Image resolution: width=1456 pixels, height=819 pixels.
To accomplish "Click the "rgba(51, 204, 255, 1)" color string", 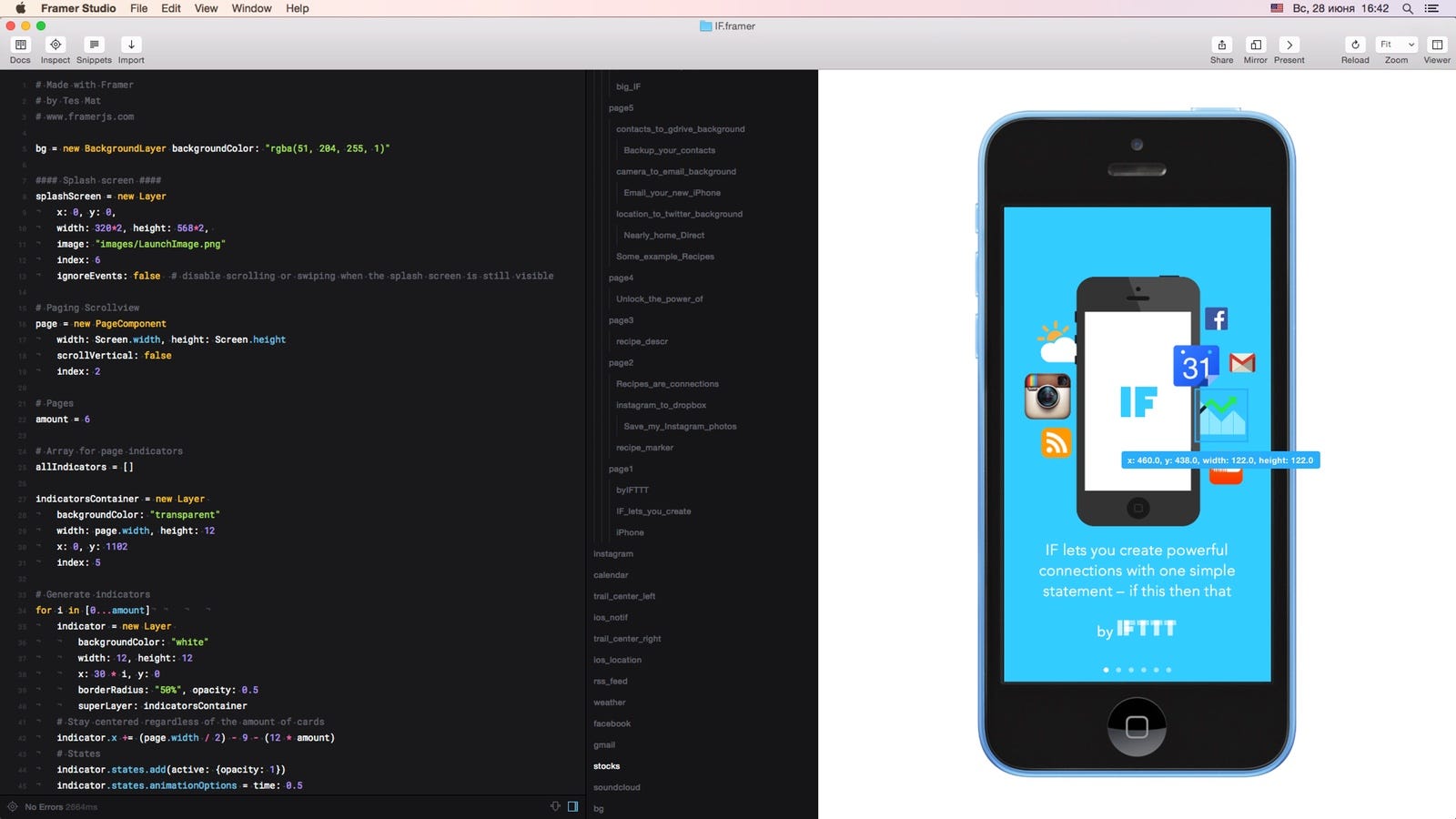I will point(328,148).
